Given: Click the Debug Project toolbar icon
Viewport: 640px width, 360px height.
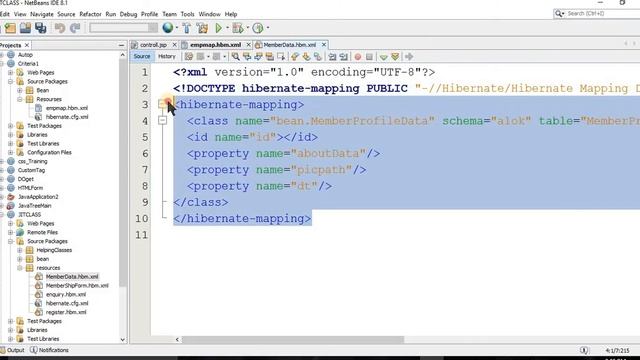Looking at the screenshot, I should tap(237, 28).
